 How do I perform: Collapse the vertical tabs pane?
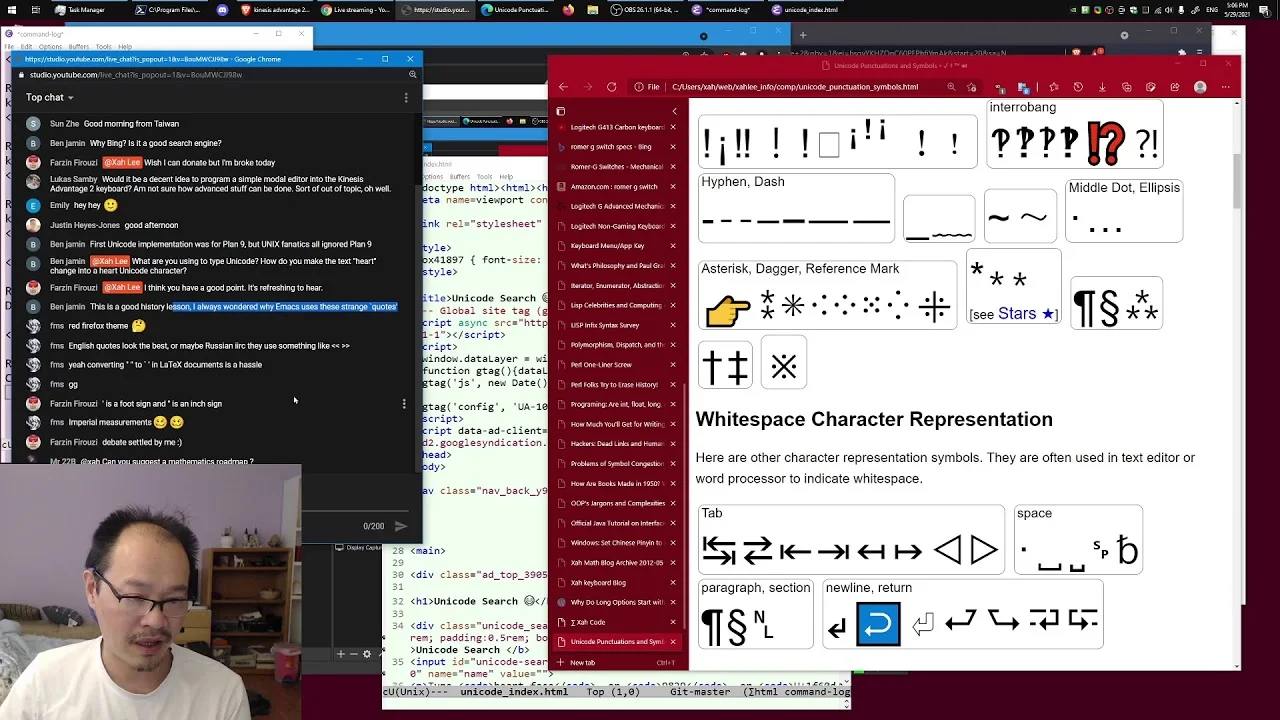click(x=674, y=111)
